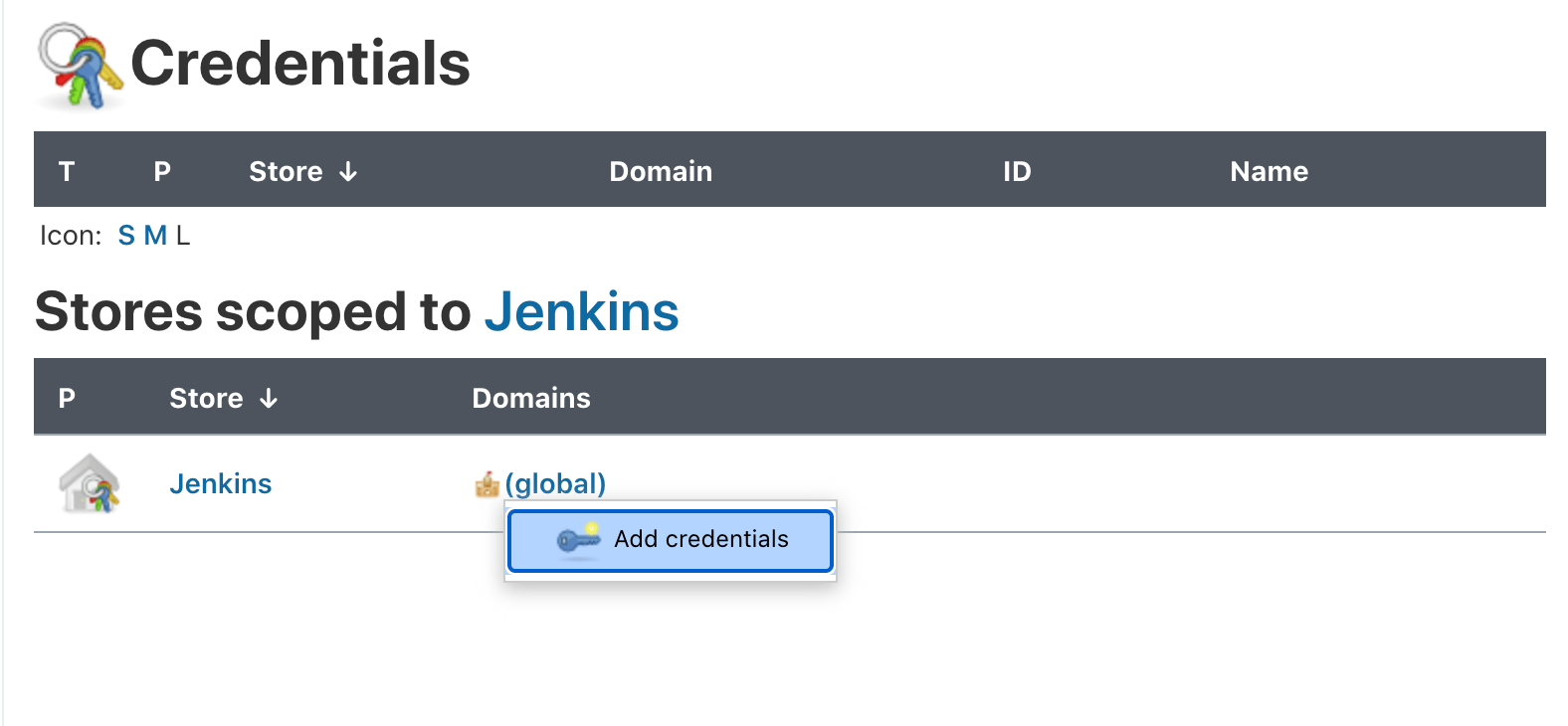Screen dimensions: 1568x726
Task: Sort the credentials table by ID
Action: (x=1017, y=171)
